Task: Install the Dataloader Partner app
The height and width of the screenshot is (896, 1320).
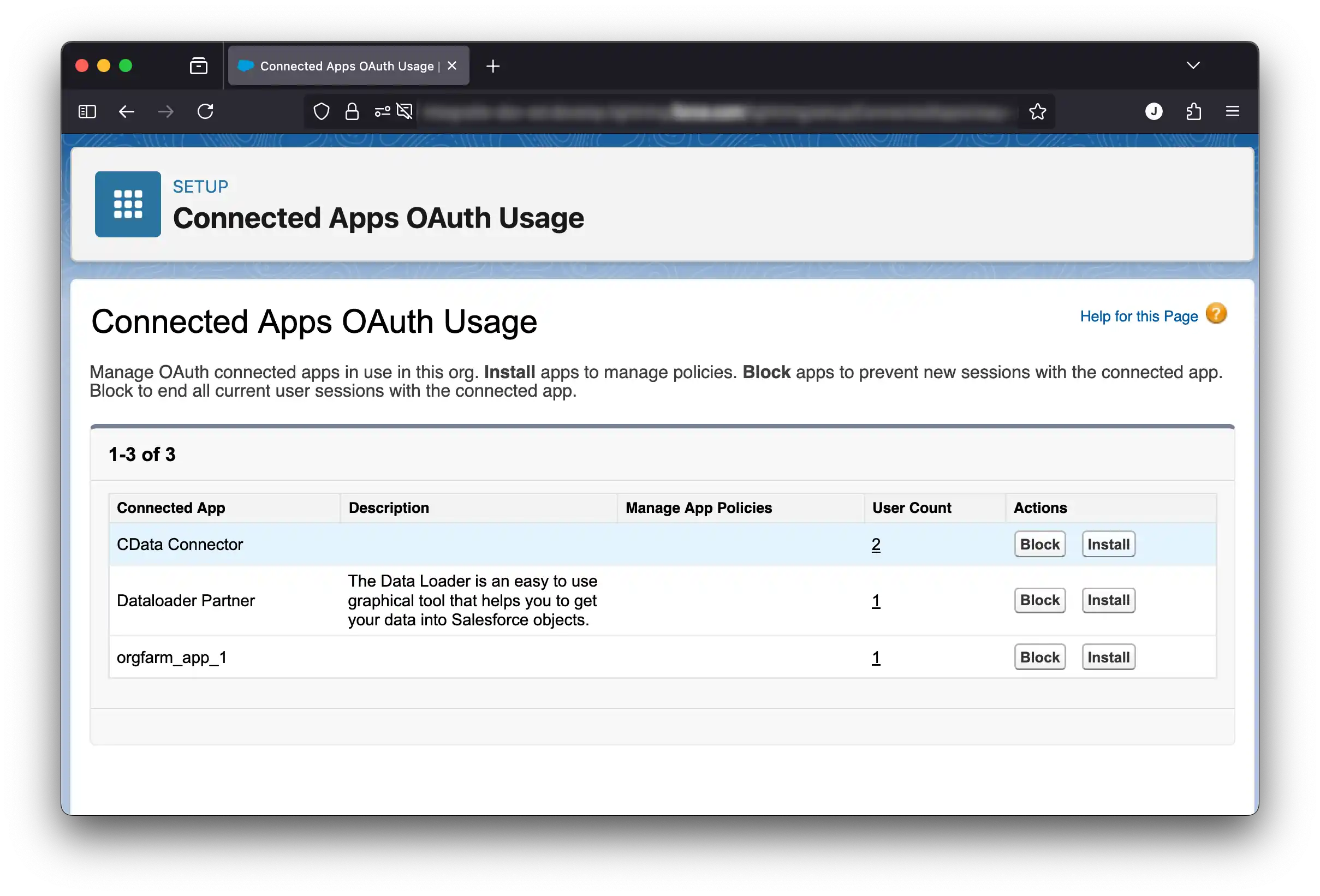Action: coord(1108,600)
